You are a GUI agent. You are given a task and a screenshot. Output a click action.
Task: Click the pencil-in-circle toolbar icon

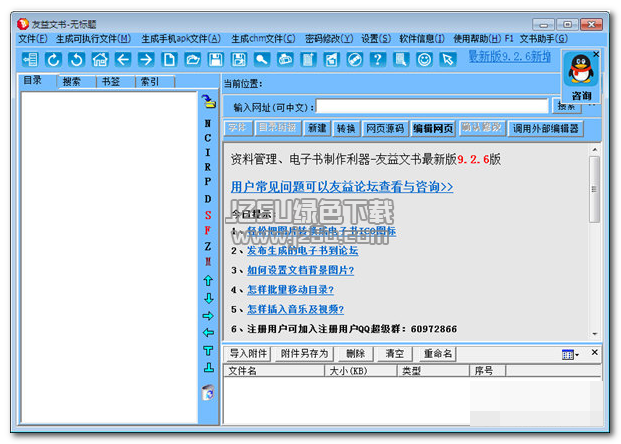pos(355,60)
